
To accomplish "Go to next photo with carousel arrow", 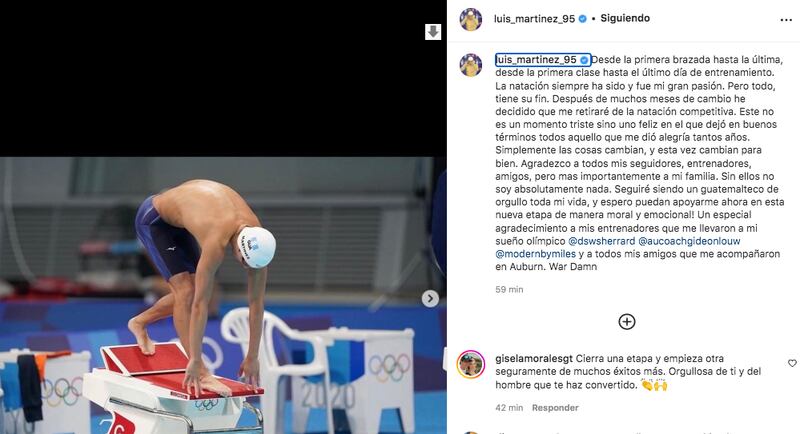I will [430, 298].
